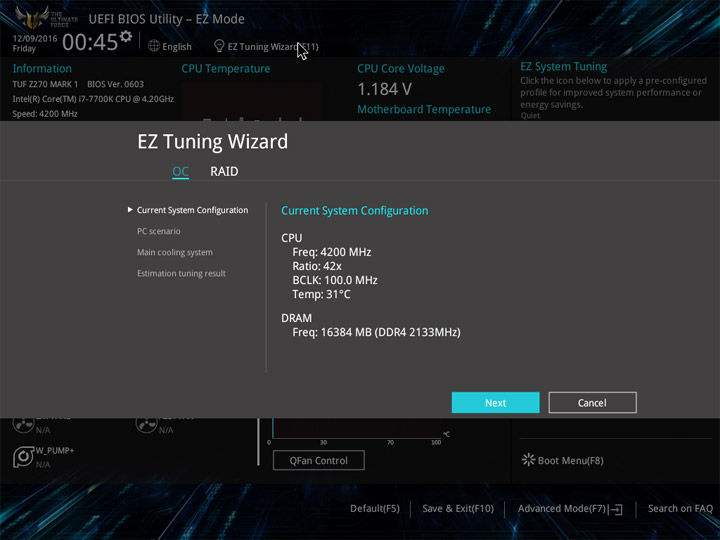Switch to the OC tab

[180, 171]
